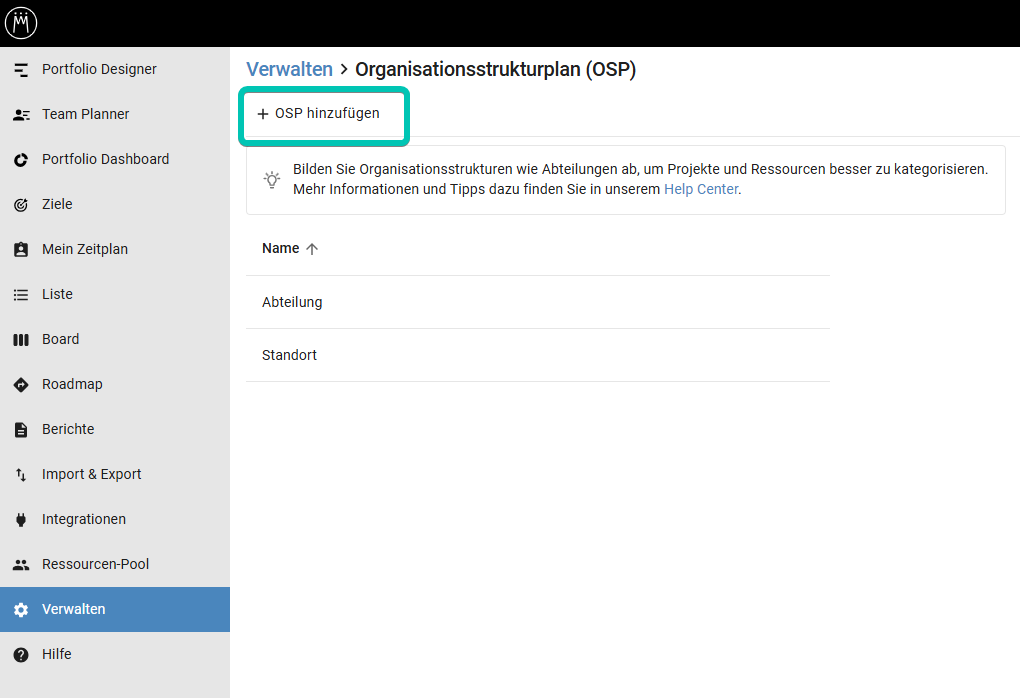The height and width of the screenshot is (698, 1020).
Task: Switch to the Board view
Action: [114, 339]
